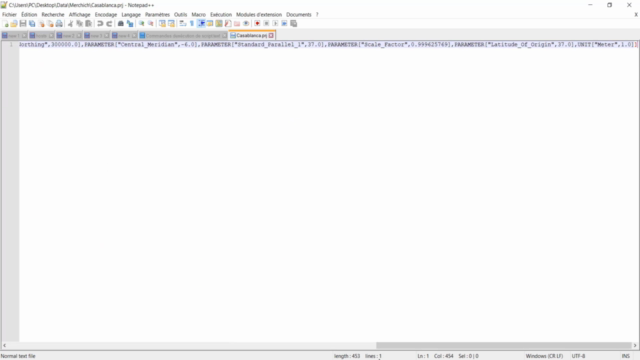Open the Outils menu
The image size is (640, 360).
(180, 15)
